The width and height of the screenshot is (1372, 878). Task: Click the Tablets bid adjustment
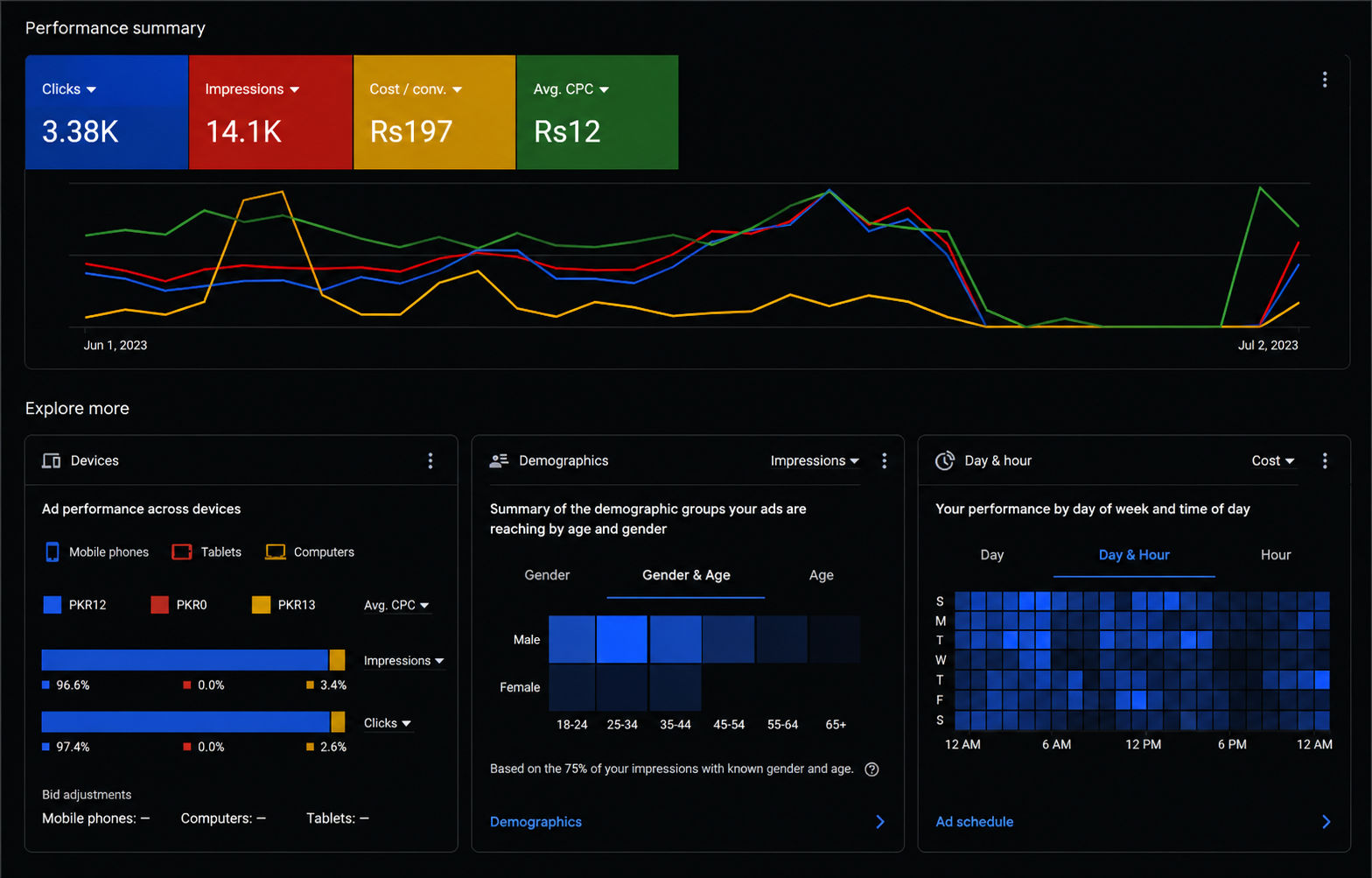click(338, 818)
